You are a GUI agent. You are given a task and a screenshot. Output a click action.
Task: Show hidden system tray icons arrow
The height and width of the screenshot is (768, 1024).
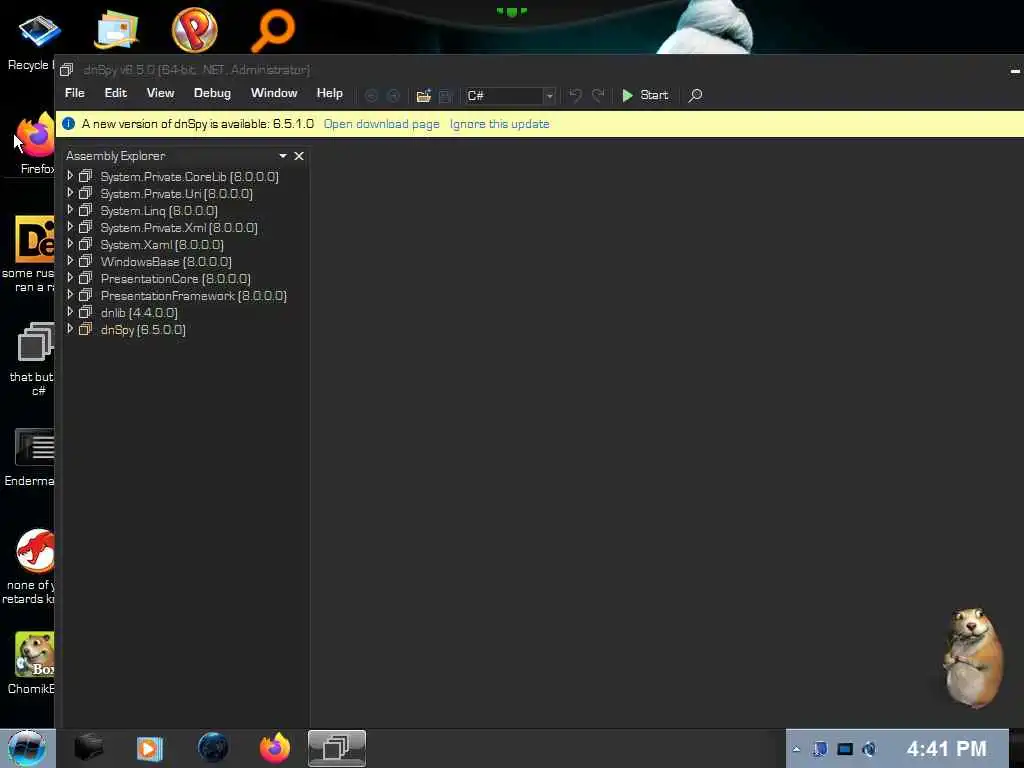(x=796, y=749)
